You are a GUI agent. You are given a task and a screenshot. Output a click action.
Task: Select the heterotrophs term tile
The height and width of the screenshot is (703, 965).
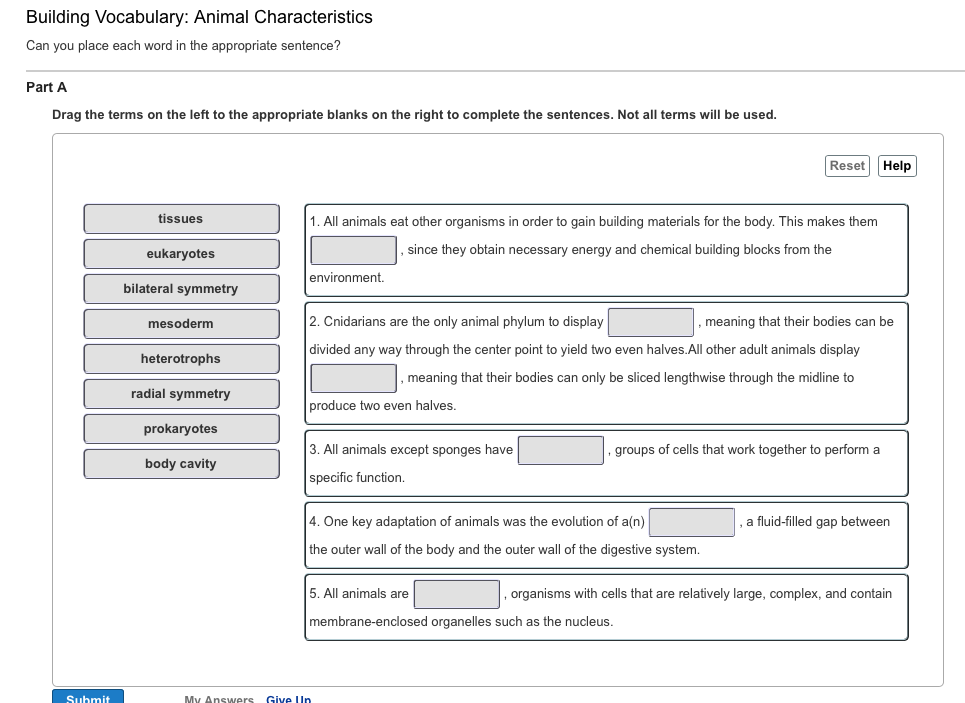click(x=181, y=358)
